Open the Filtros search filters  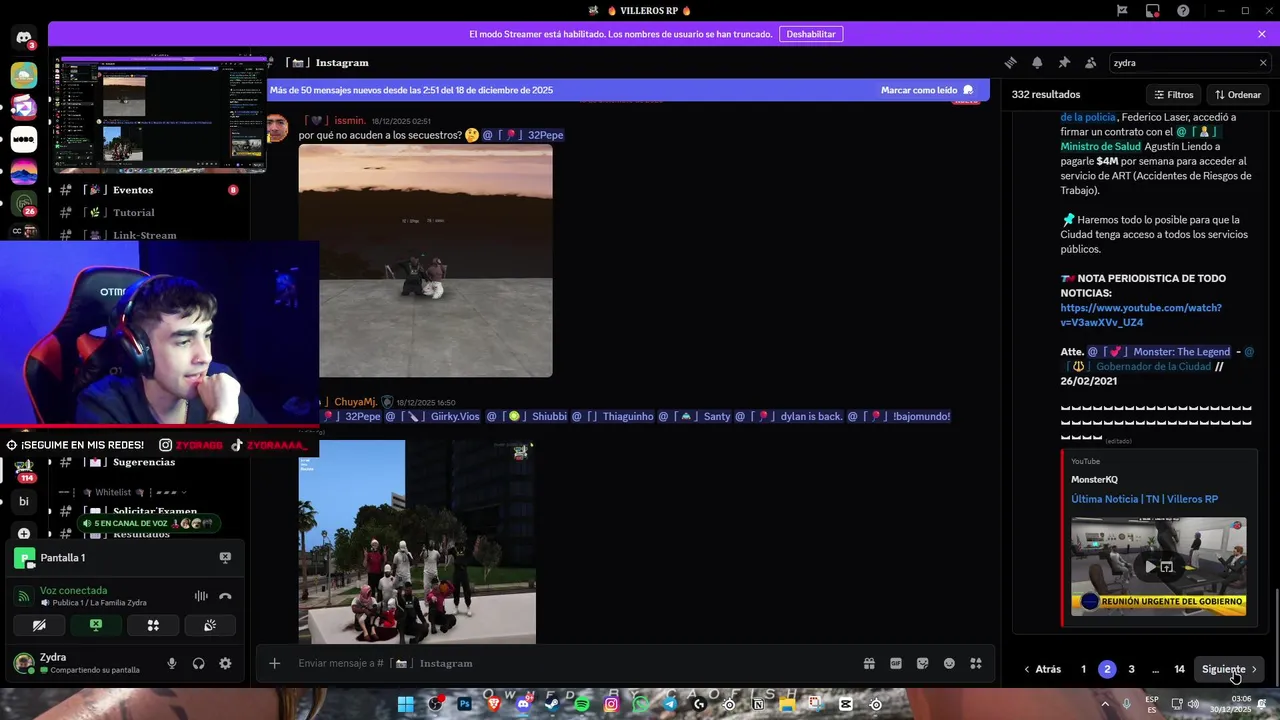coord(1174,95)
